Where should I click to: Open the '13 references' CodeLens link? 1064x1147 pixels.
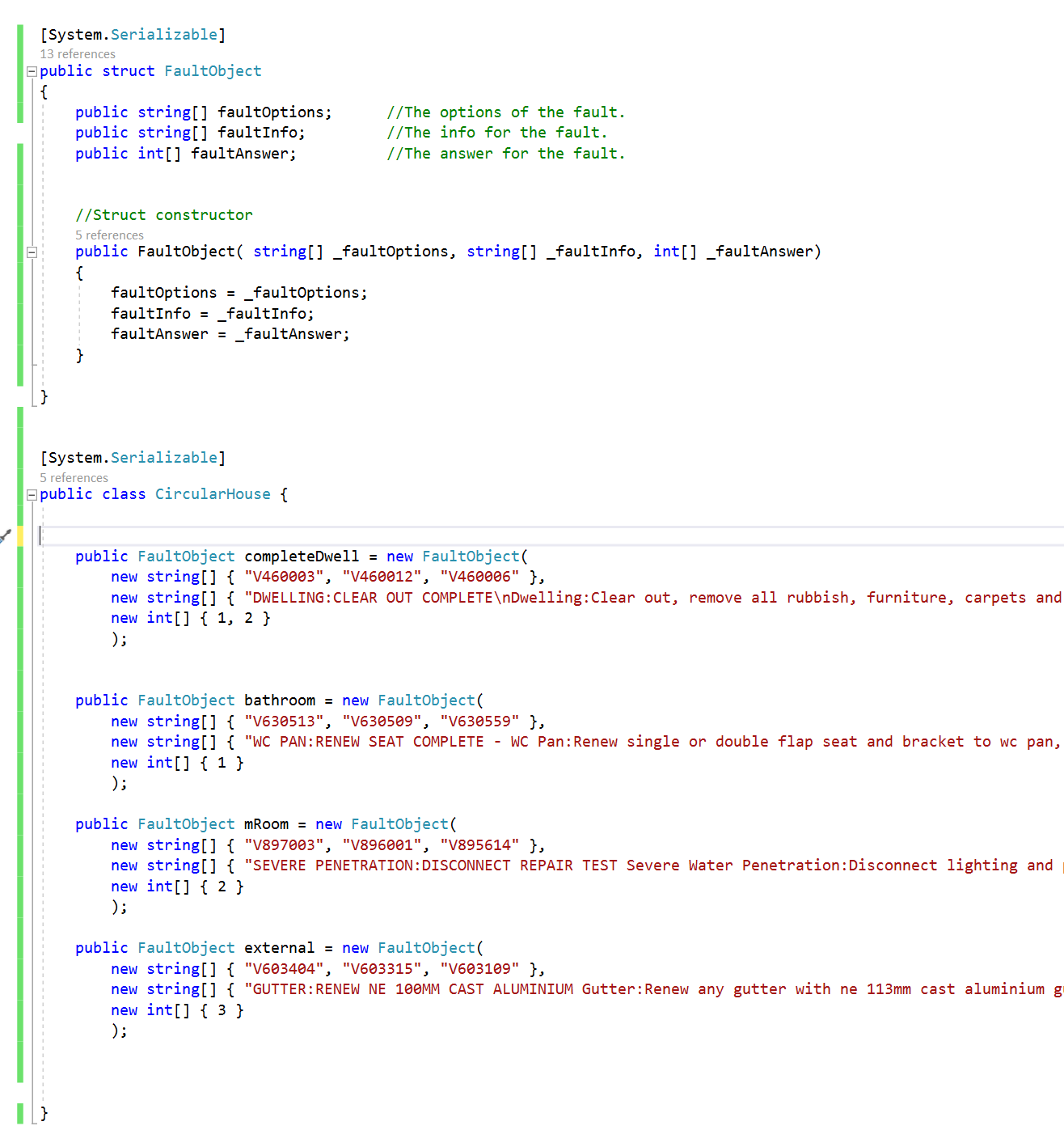click(78, 54)
